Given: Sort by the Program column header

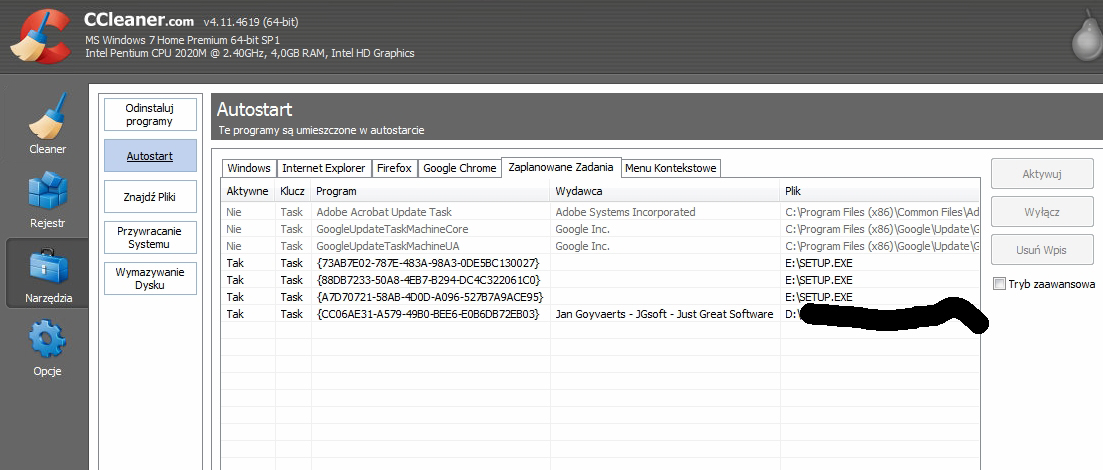Looking at the screenshot, I should (x=430, y=191).
